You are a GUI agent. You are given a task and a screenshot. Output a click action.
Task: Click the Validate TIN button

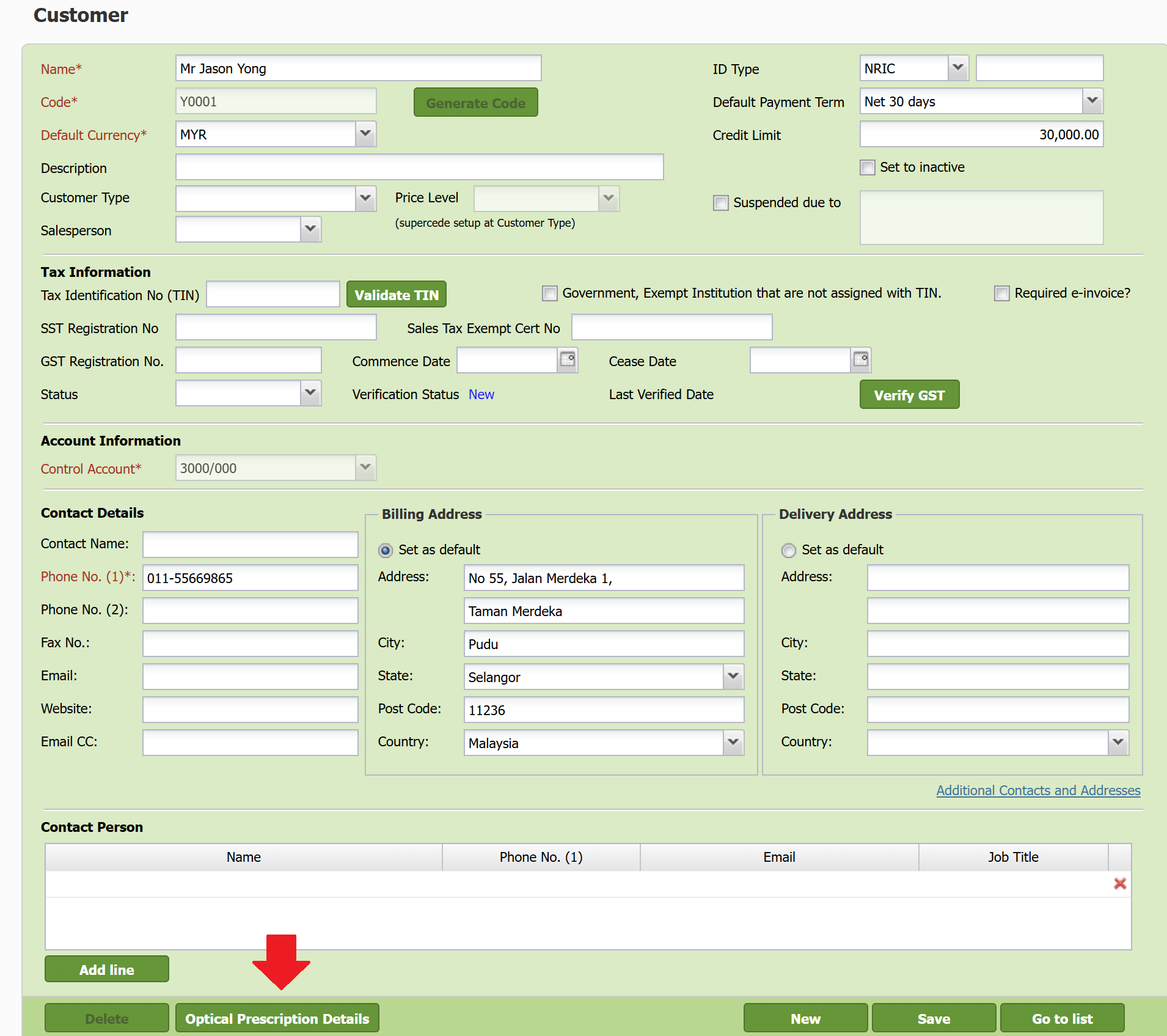(396, 295)
